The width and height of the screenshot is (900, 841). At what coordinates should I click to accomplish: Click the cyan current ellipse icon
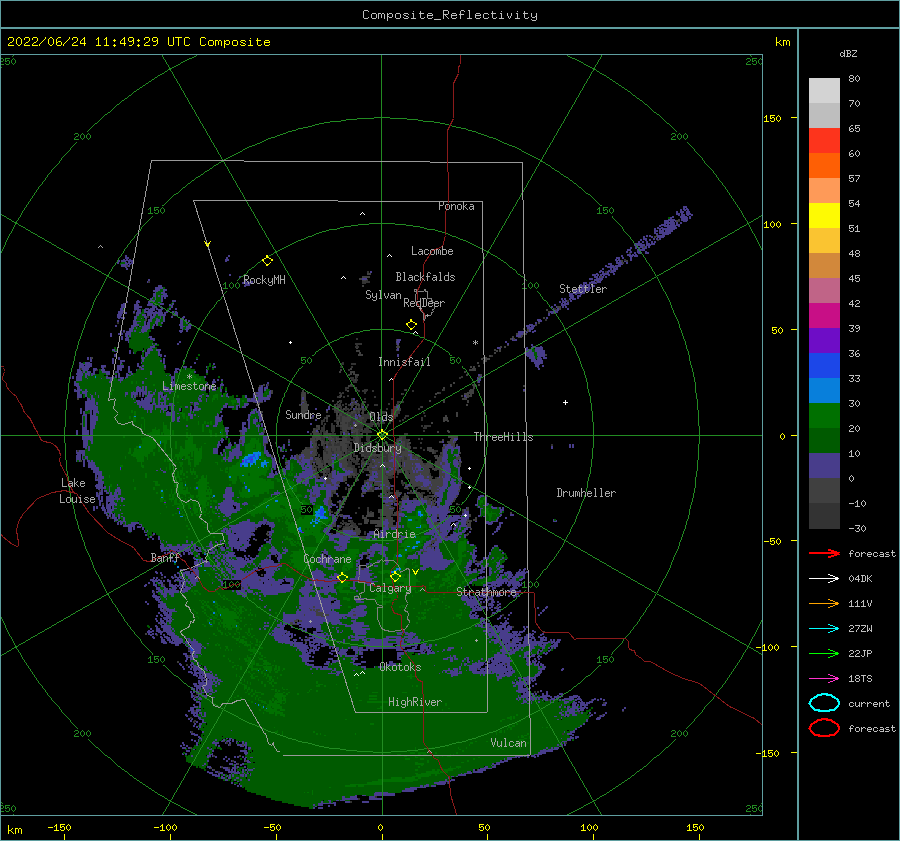[824, 703]
